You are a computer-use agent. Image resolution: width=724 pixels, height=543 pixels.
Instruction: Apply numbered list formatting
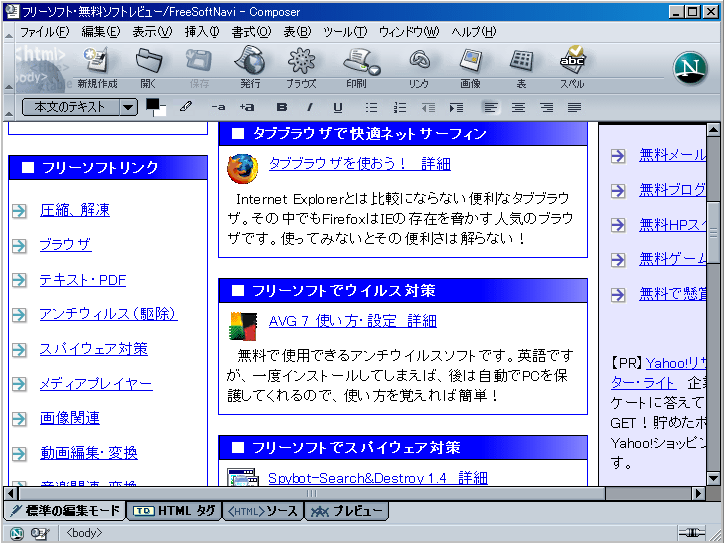tap(400, 108)
